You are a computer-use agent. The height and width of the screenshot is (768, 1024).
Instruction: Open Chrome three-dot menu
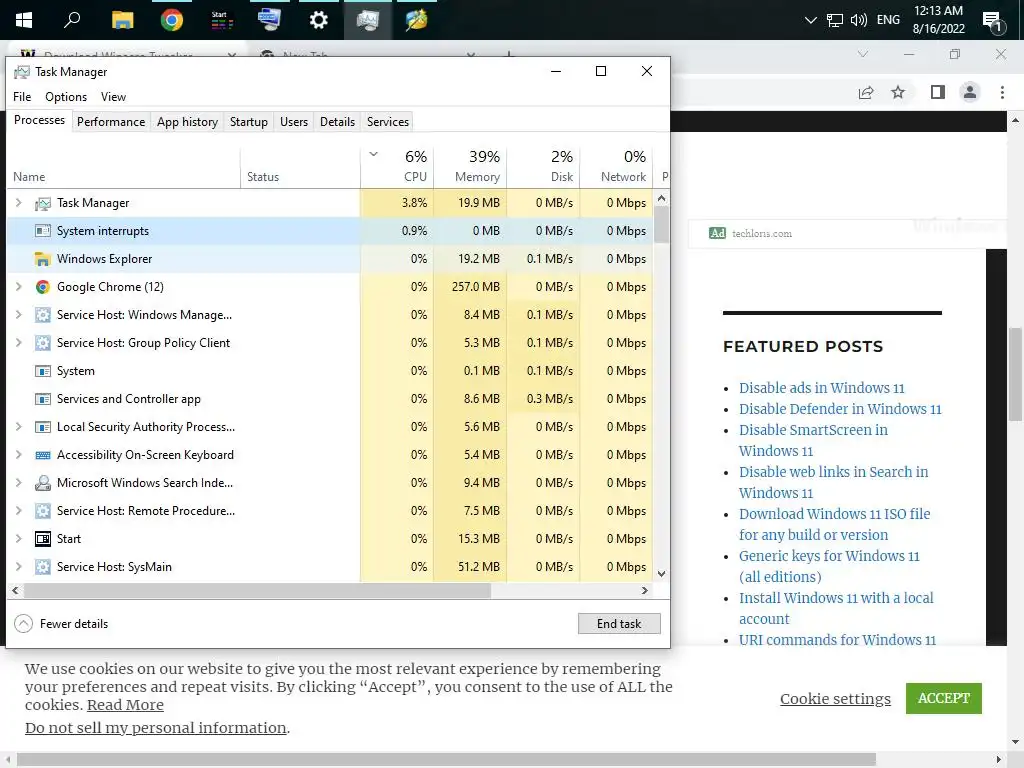[1002, 92]
